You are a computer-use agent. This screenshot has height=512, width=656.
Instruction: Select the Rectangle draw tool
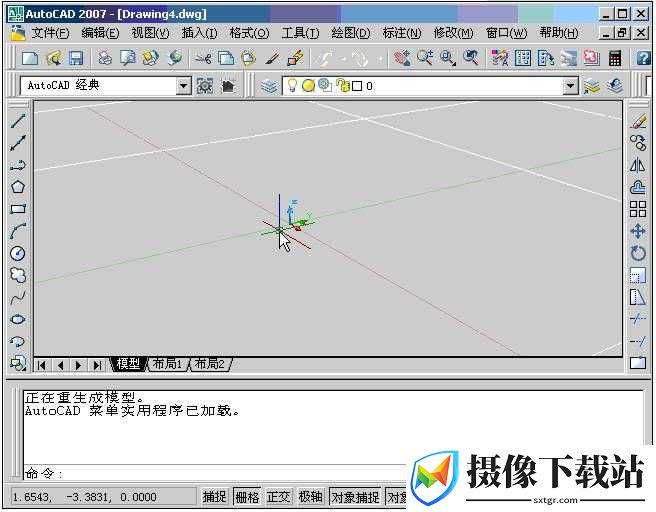pos(18,209)
